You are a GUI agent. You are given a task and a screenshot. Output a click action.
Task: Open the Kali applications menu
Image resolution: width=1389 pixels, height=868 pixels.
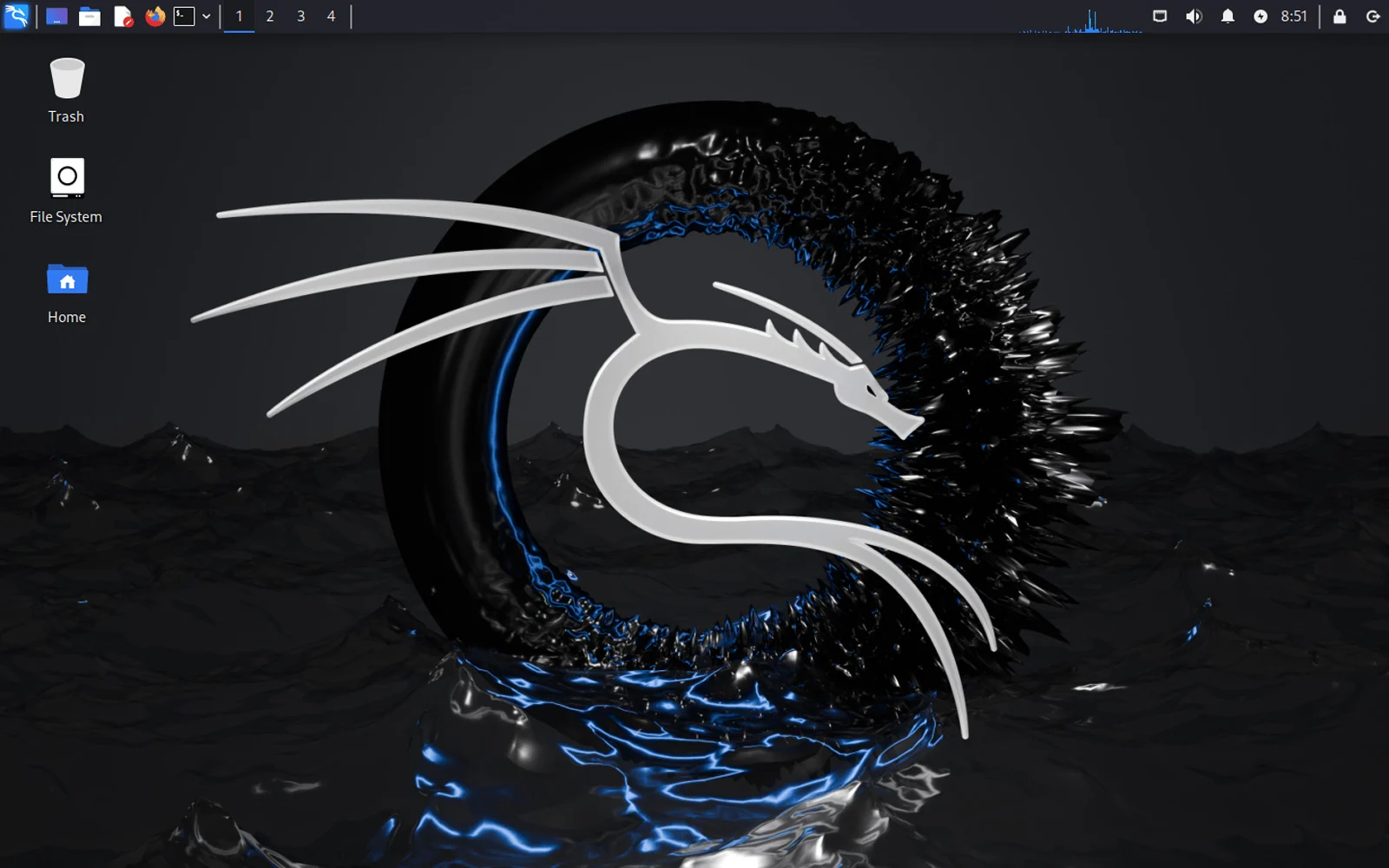click(16, 16)
